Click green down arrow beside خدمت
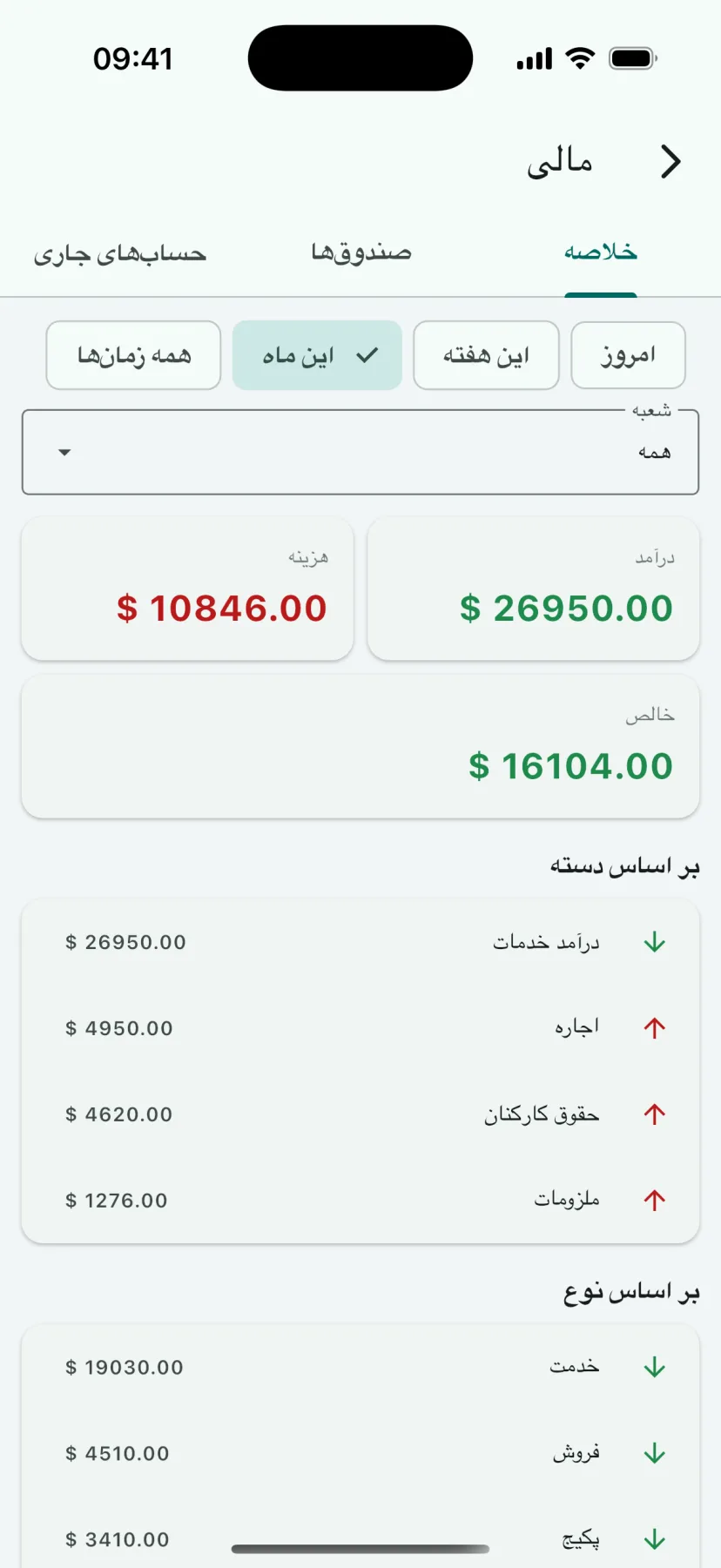 (655, 1367)
